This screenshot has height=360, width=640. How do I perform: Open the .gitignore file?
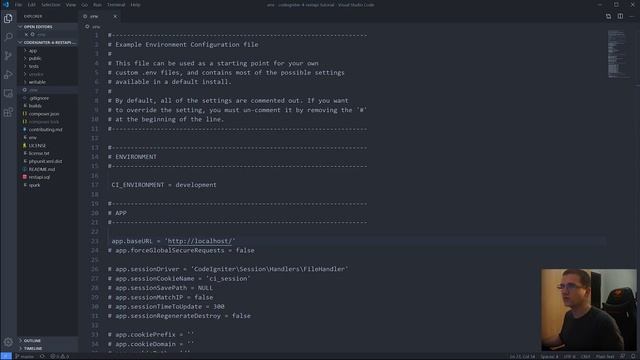pos(48,98)
